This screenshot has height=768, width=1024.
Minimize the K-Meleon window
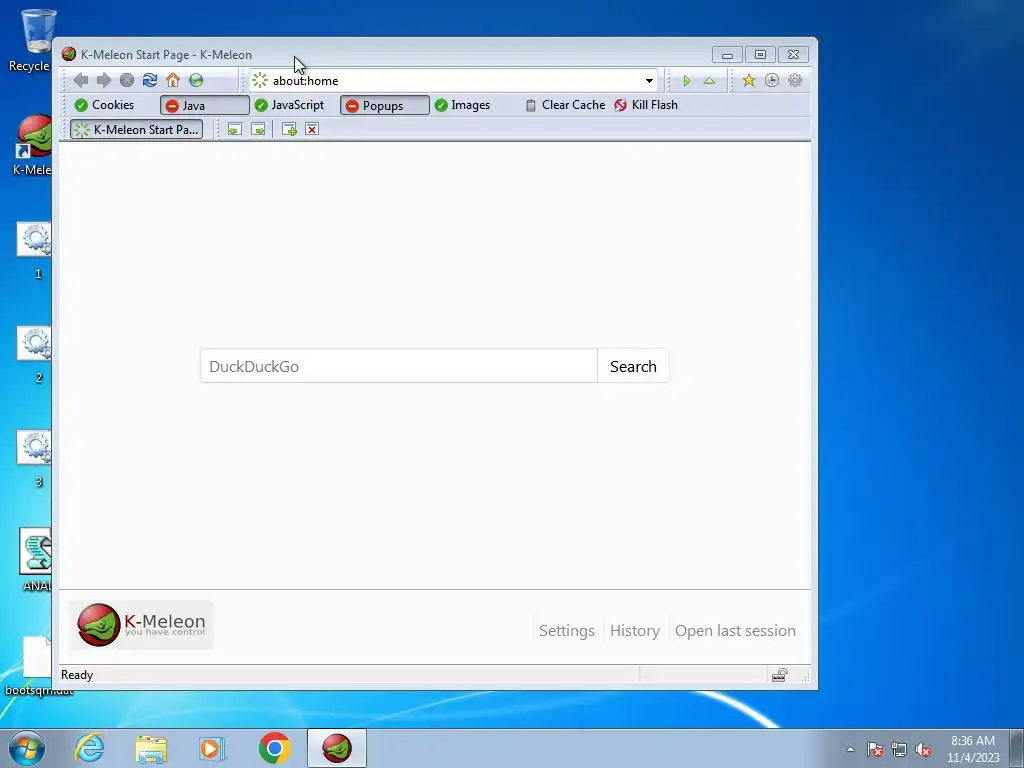(x=727, y=55)
